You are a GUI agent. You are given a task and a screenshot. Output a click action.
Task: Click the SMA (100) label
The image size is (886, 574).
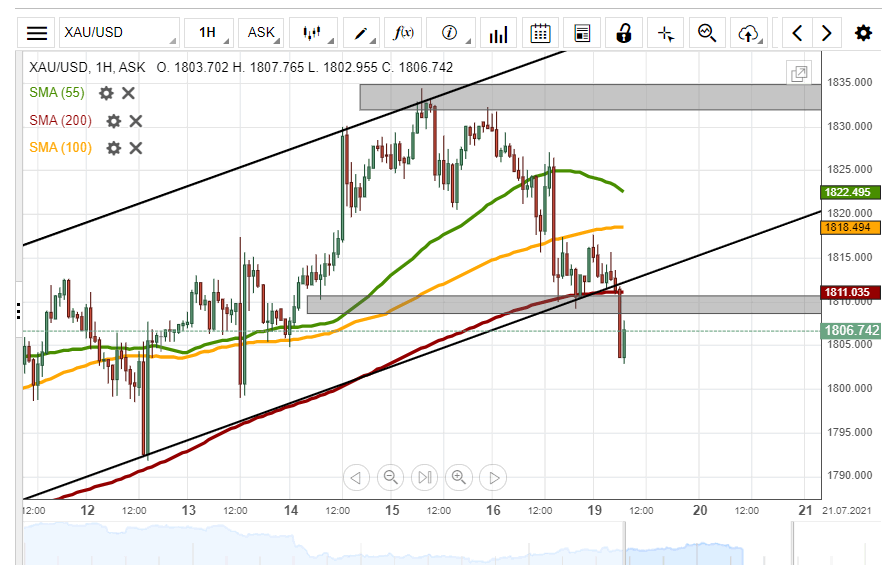(60, 147)
